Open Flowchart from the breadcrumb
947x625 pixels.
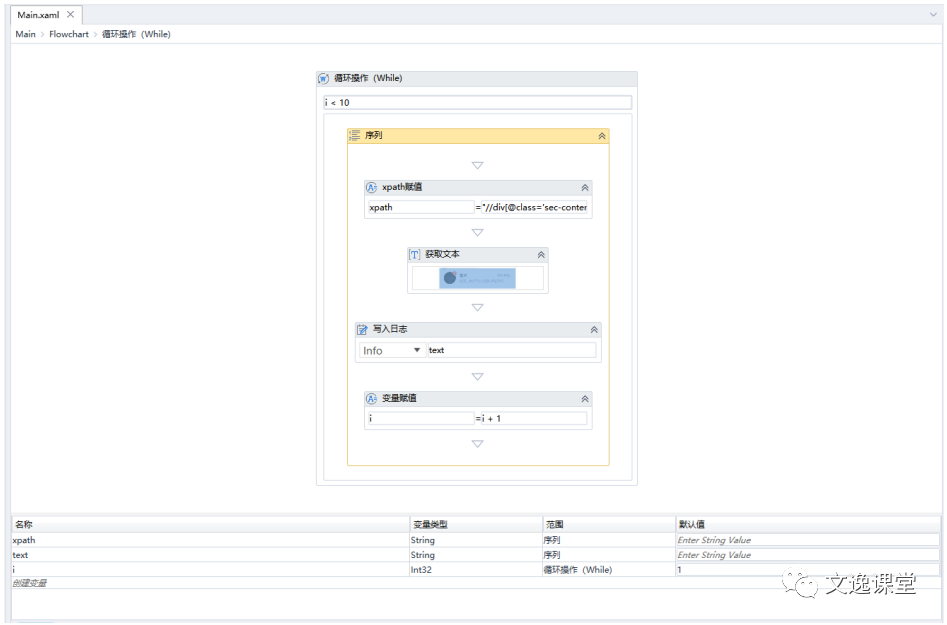68,33
